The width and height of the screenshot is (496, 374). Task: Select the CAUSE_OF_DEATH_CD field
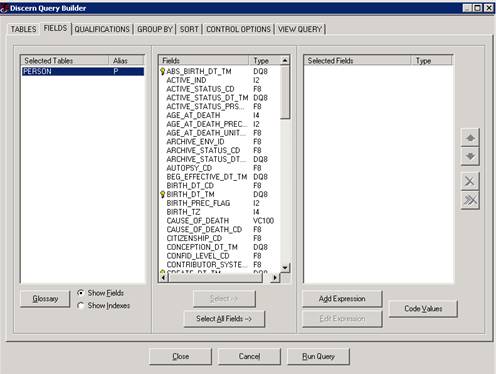pyautogui.click(x=204, y=229)
